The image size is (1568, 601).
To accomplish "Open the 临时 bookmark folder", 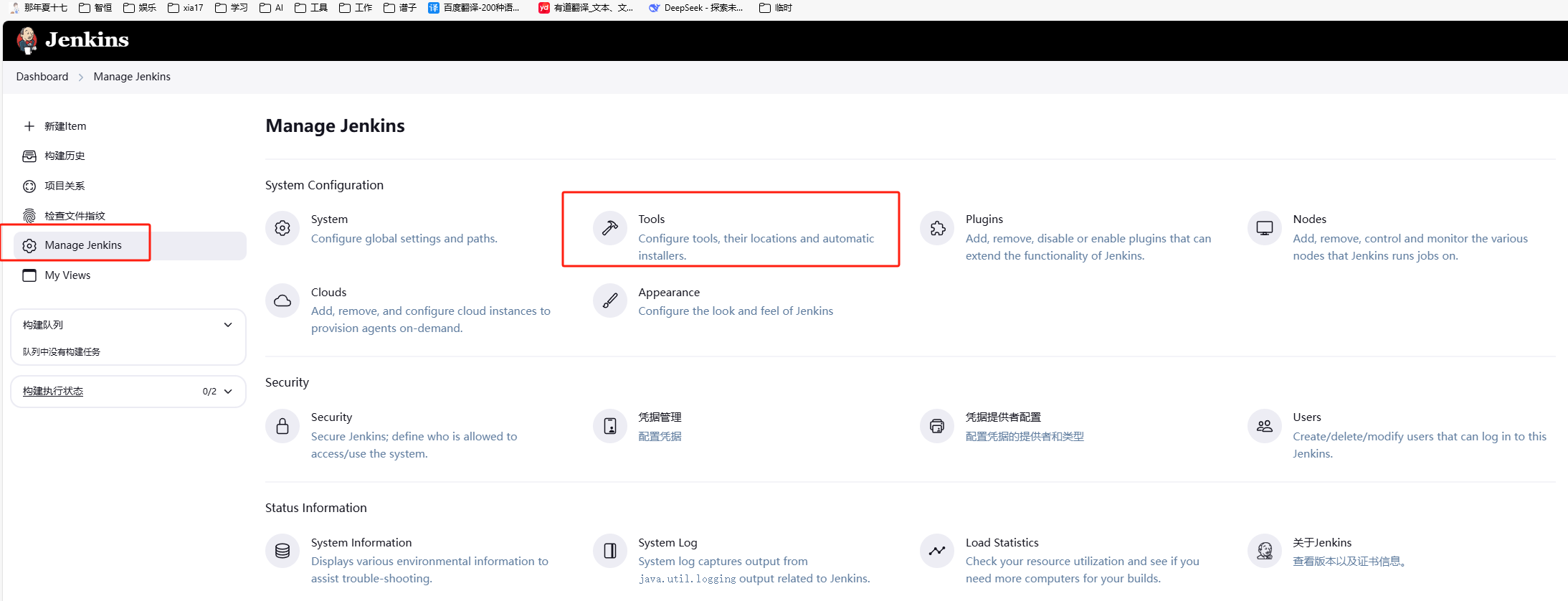I will [776, 8].
